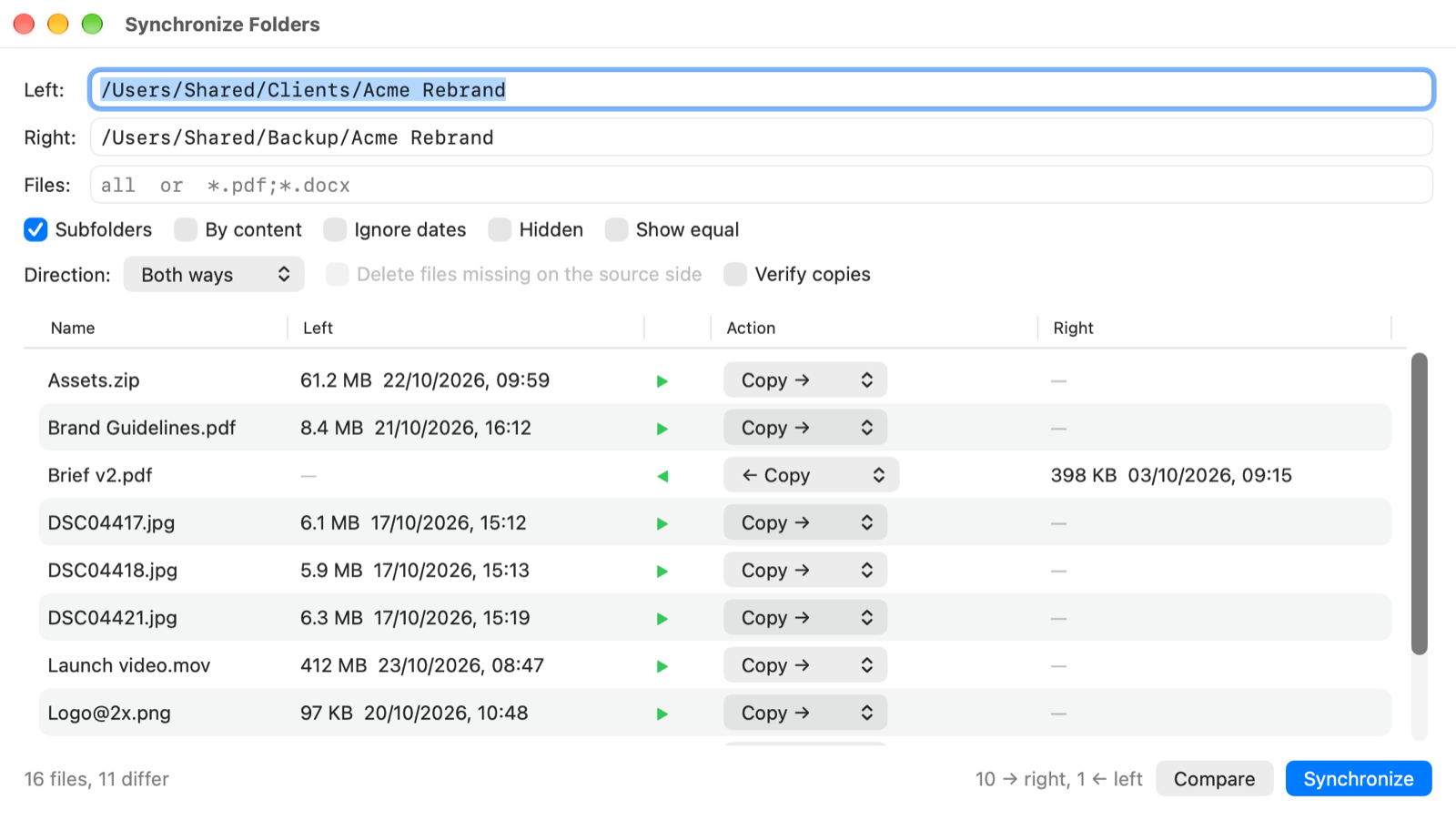Click into the Right folder path field
Viewport: 1456px width, 820px height.
coord(762,137)
